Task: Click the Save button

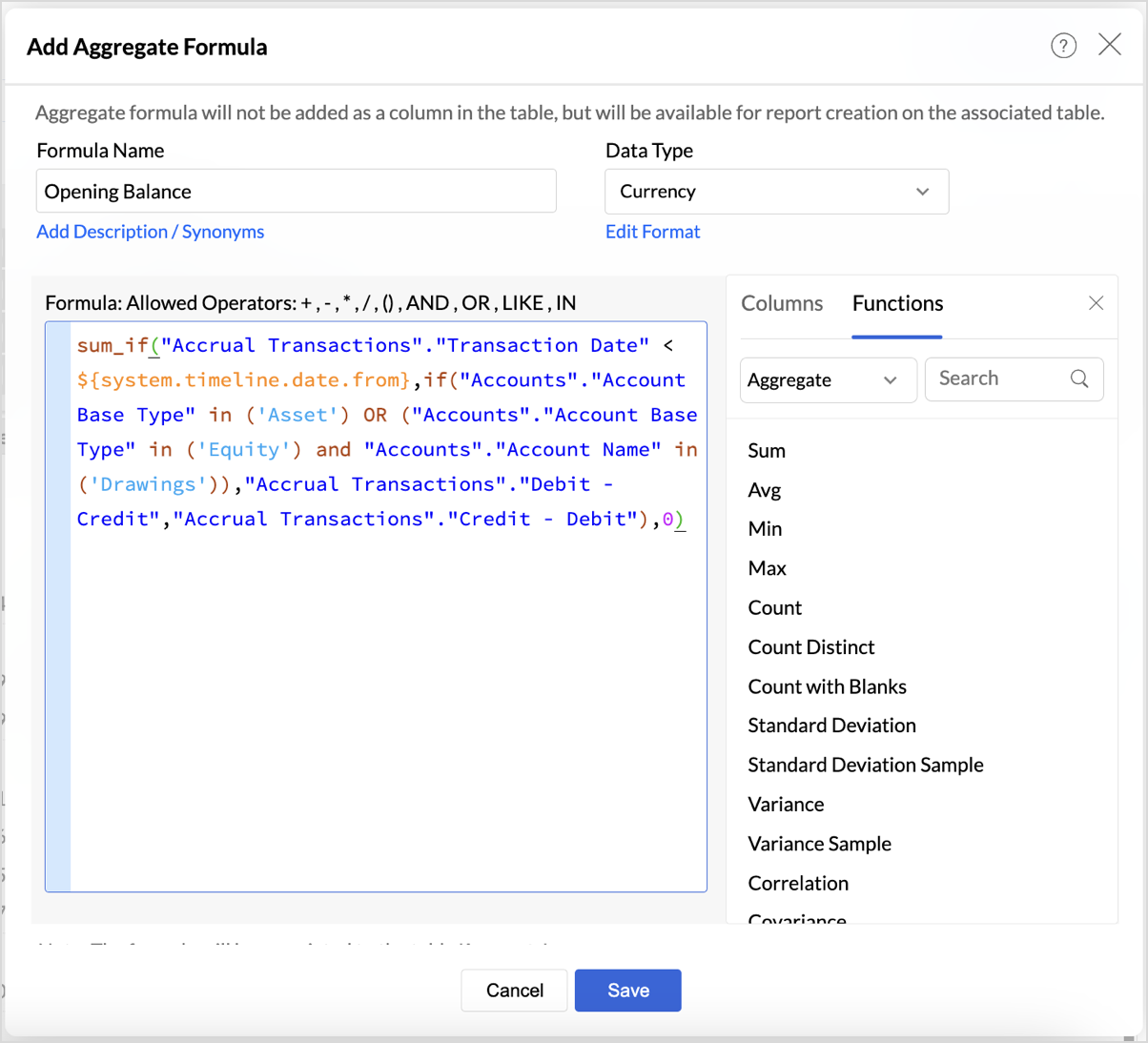Action: (627, 991)
